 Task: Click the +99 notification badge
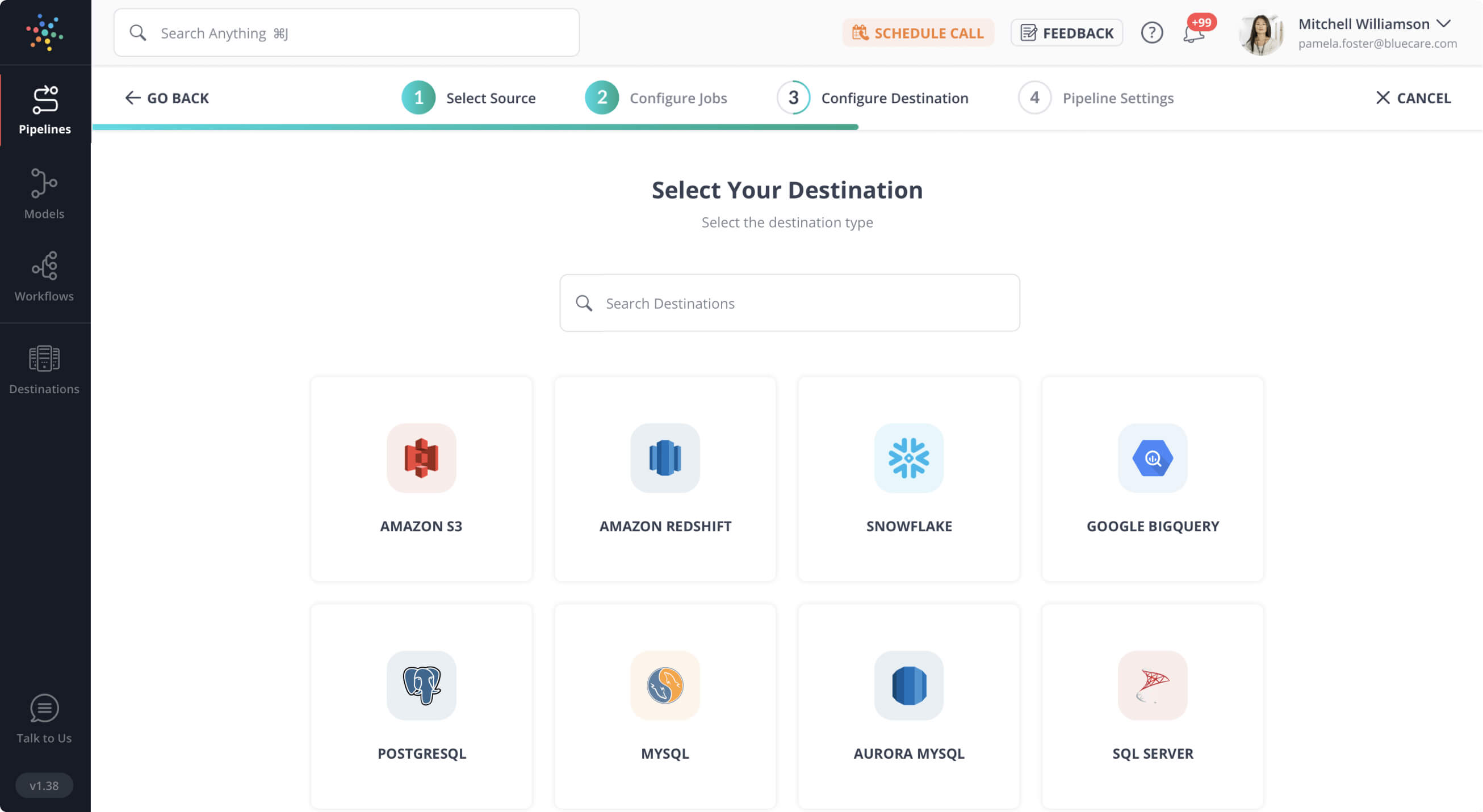[1201, 23]
